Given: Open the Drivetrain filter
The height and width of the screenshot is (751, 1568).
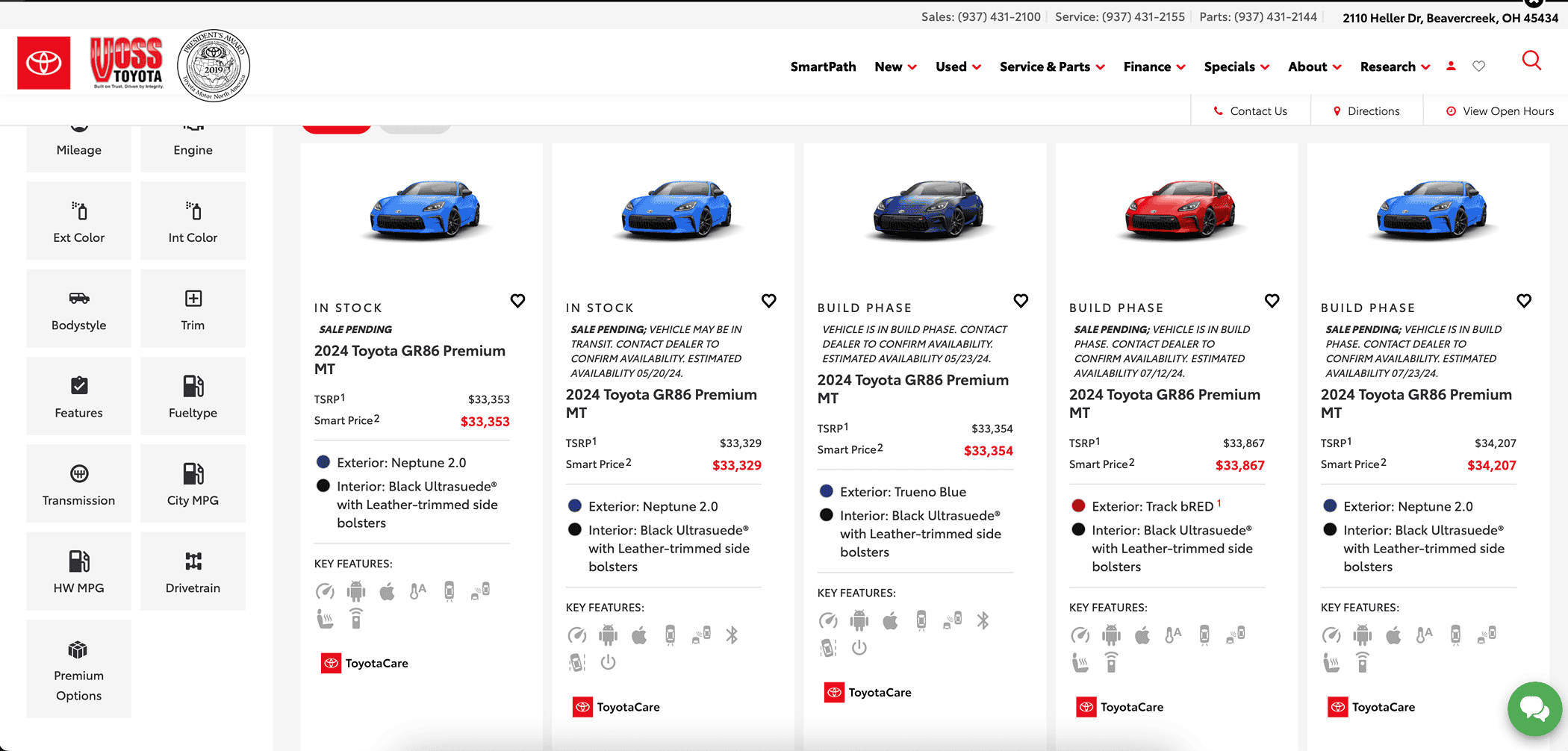Looking at the screenshot, I should (x=193, y=571).
